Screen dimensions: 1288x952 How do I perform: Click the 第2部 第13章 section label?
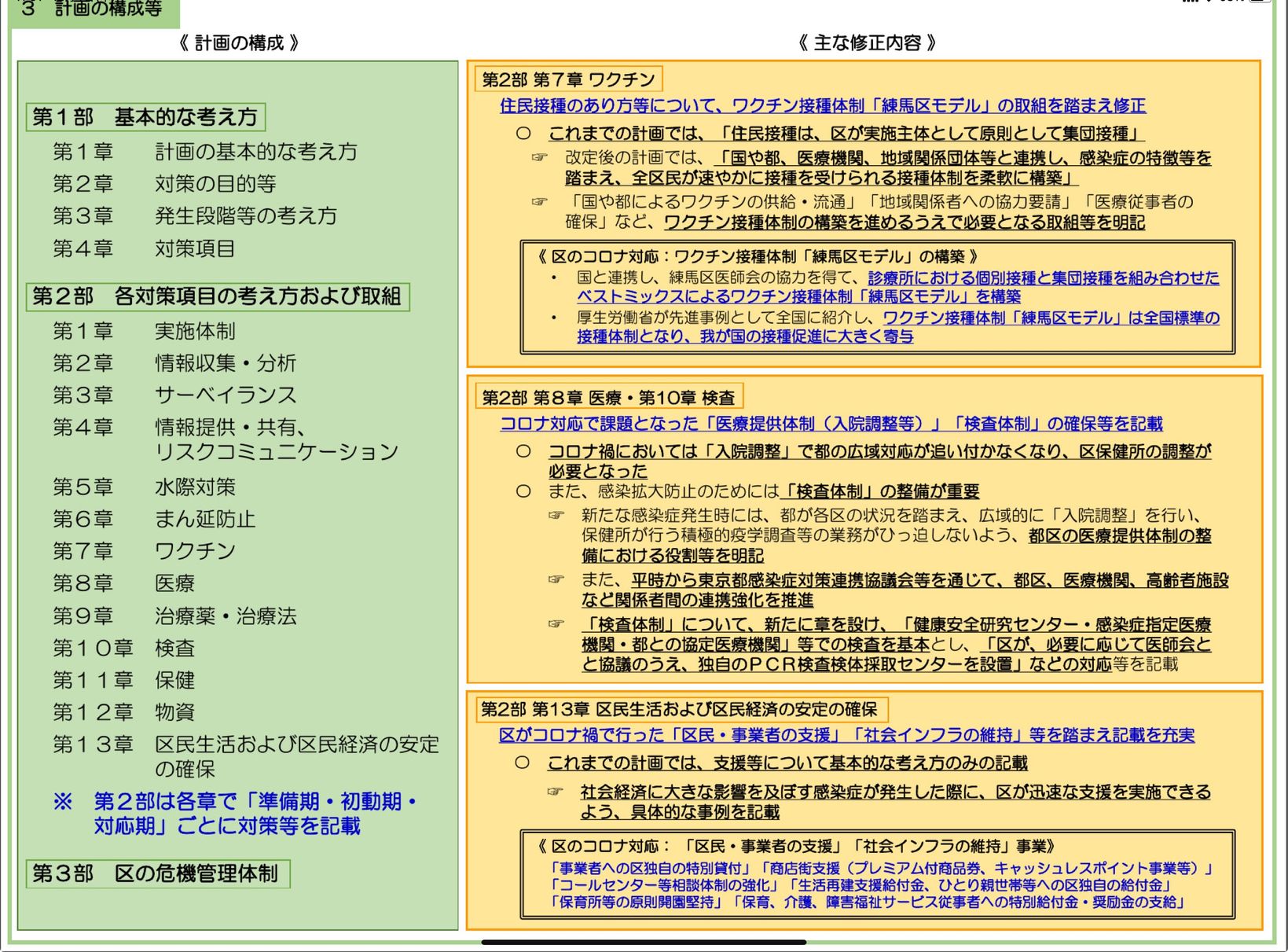[679, 709]
